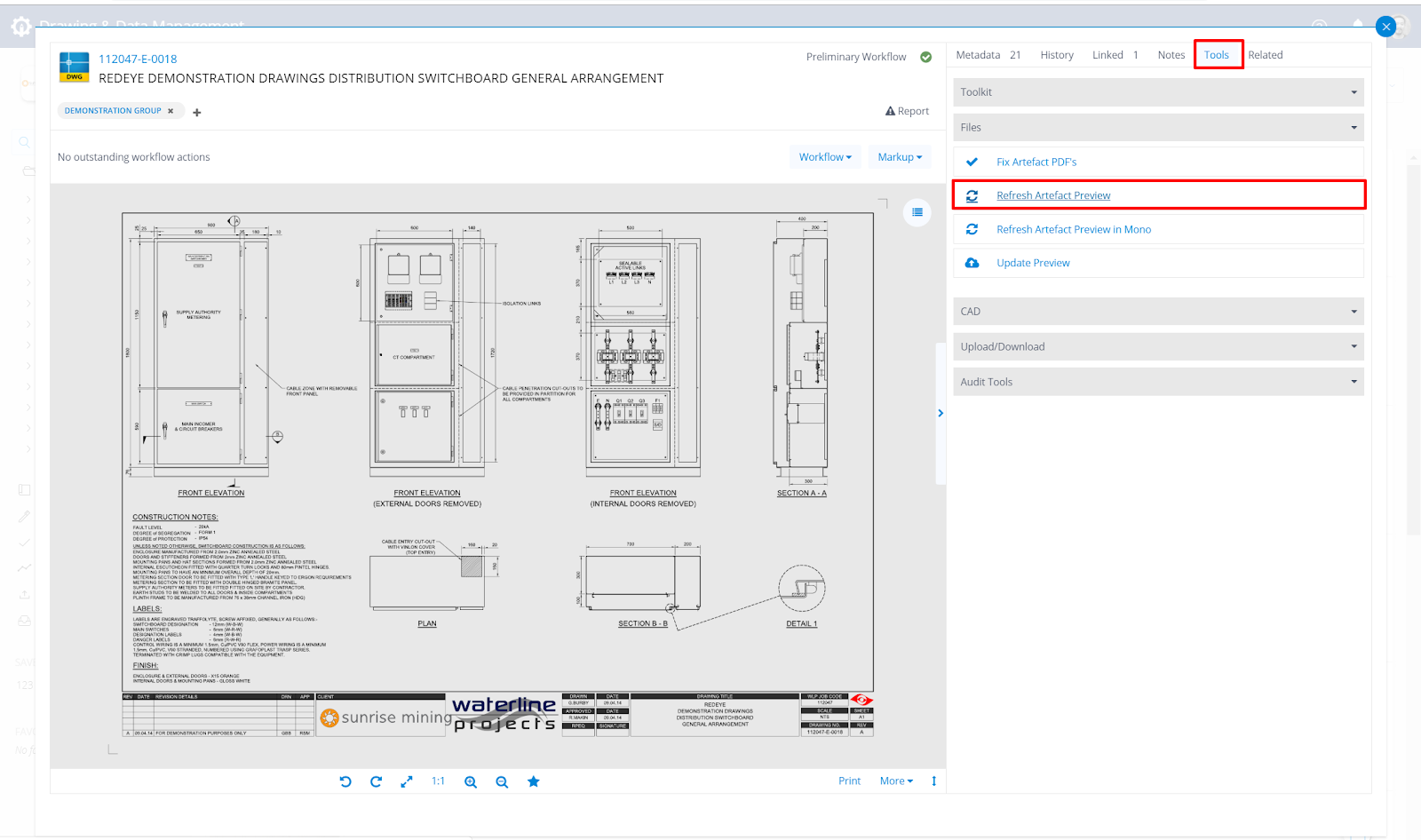Add a new group with plus icon
The height and width of the screenshot is (840, 1421).
click(x=197, y=113)
